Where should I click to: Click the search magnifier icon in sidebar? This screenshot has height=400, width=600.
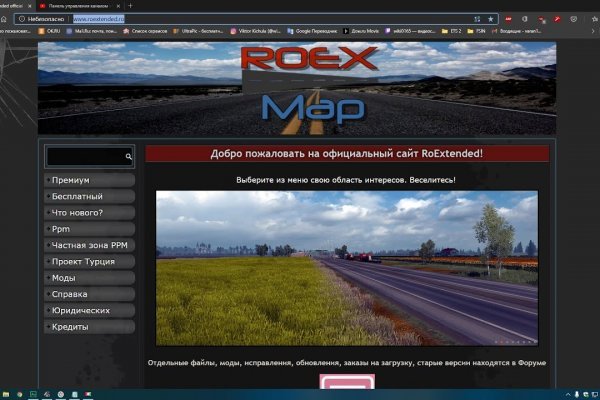point(128,157)
